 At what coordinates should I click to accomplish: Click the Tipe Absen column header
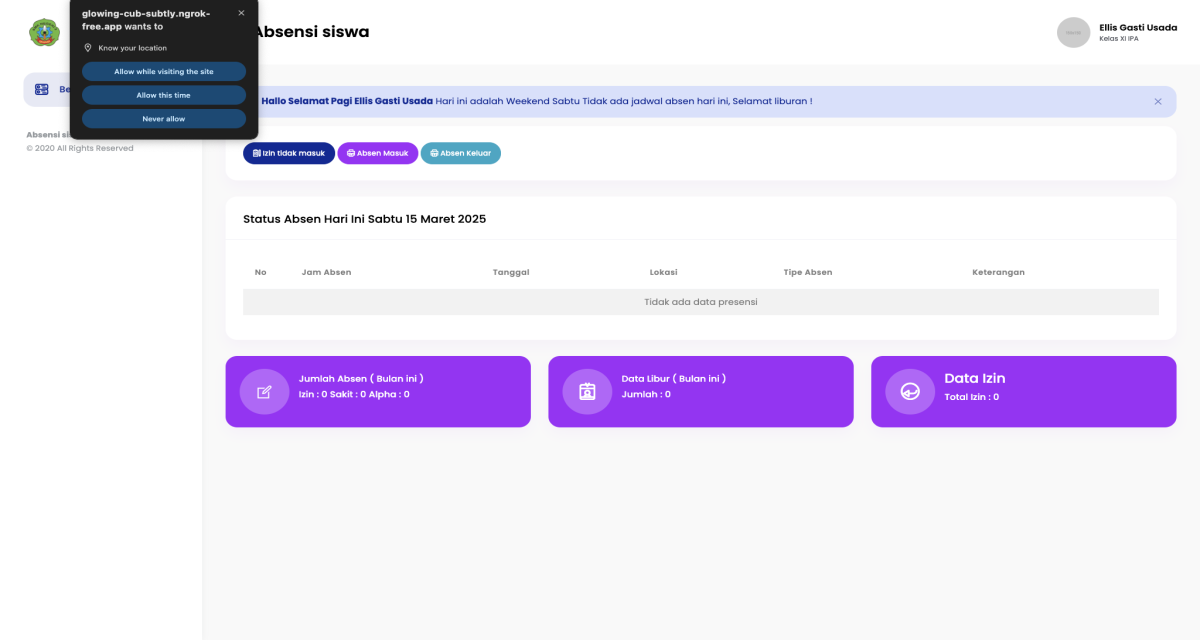808,272
